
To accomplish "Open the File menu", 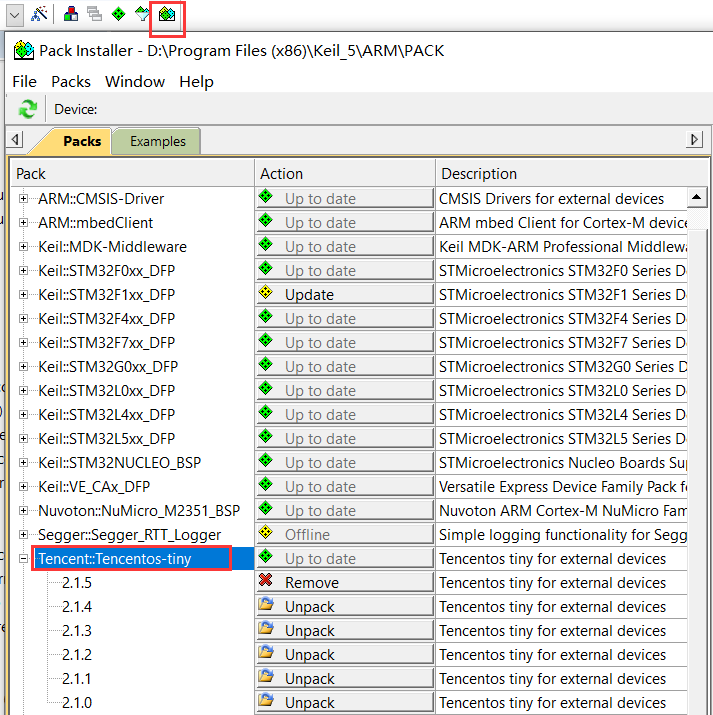I will [24, 82].
